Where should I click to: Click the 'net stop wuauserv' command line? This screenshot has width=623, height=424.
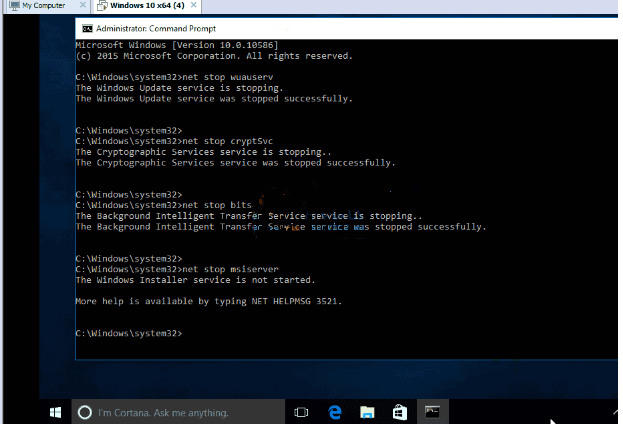[174, 77]
